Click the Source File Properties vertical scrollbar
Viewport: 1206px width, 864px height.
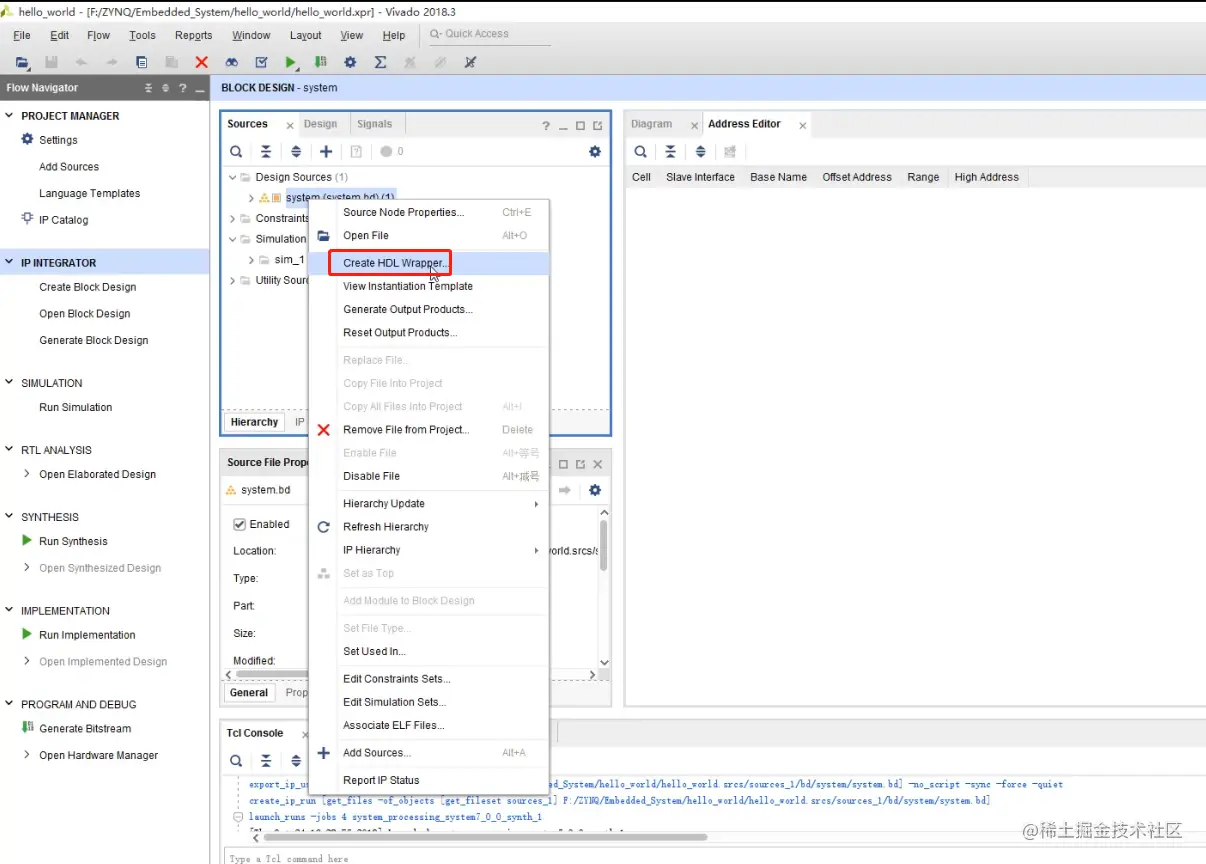604,544
